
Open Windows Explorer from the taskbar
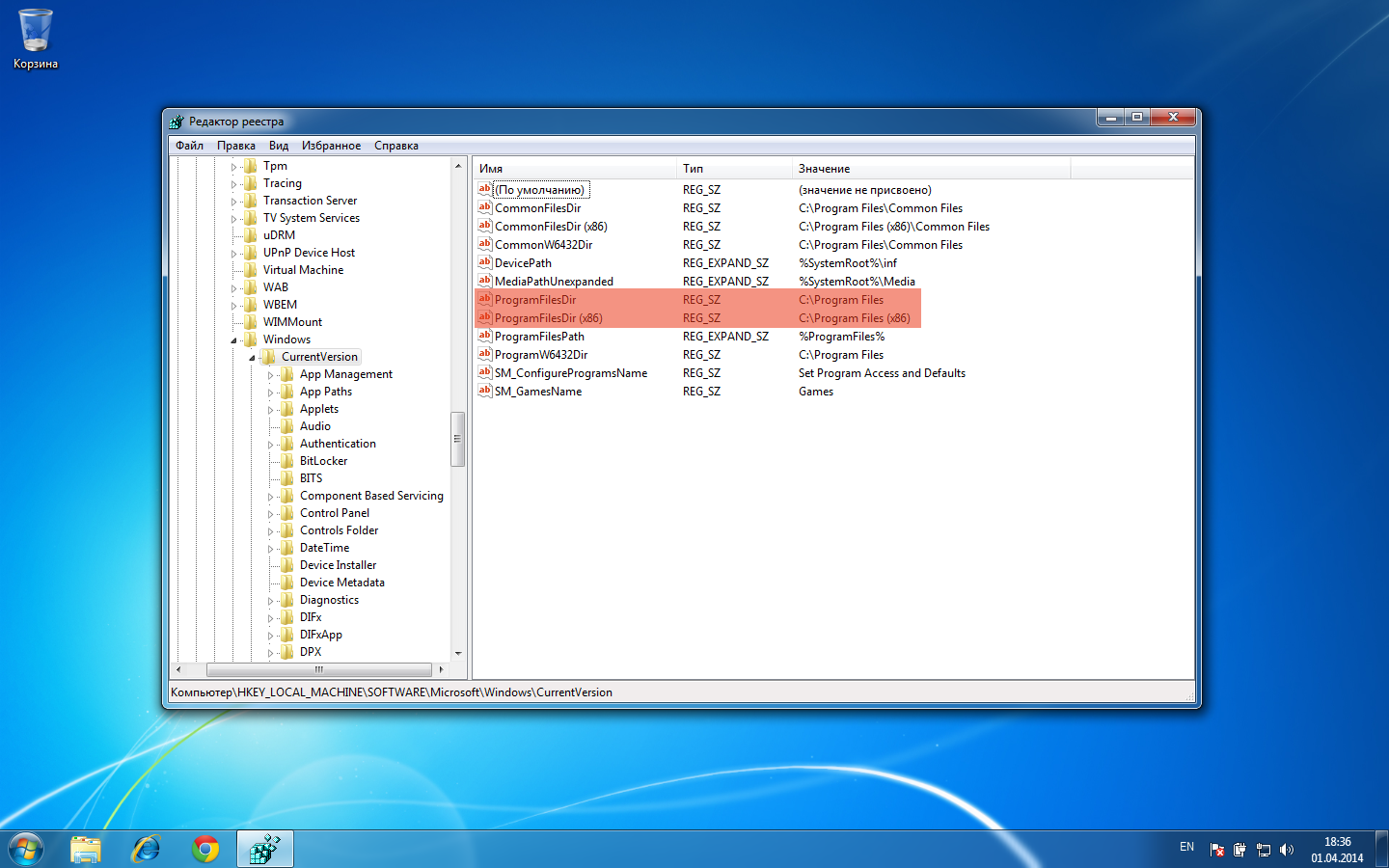[x=86, y=849]
